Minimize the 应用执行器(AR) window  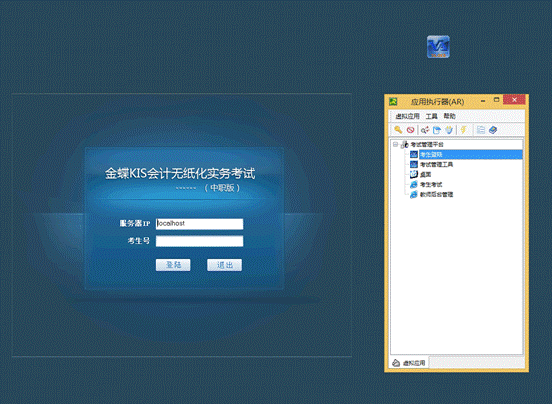(483, 101)
